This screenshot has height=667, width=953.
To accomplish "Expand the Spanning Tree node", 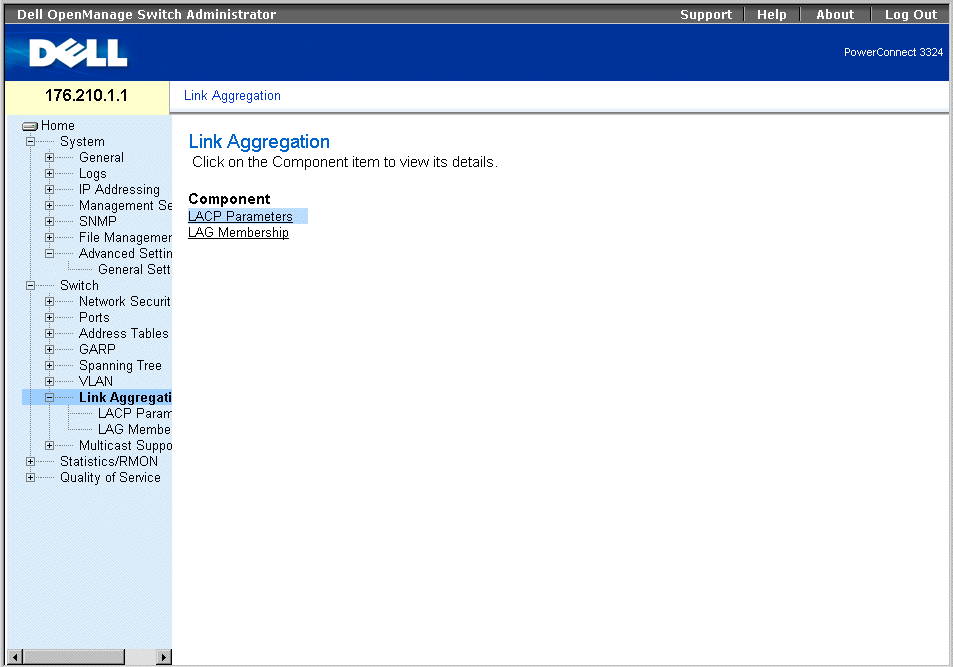I will [x=49, y=365].
